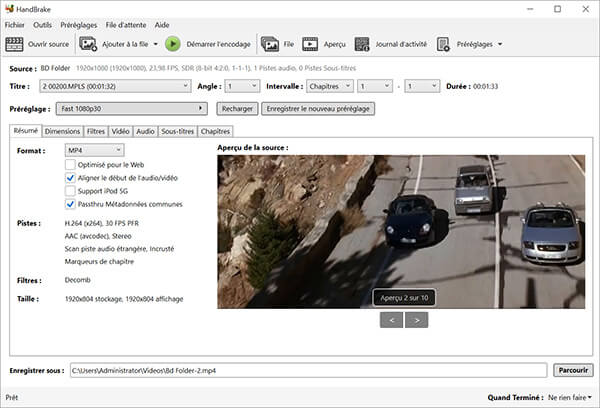
Task: Open the Quand Terminé dropdown
Action: (x=569, y=398)
